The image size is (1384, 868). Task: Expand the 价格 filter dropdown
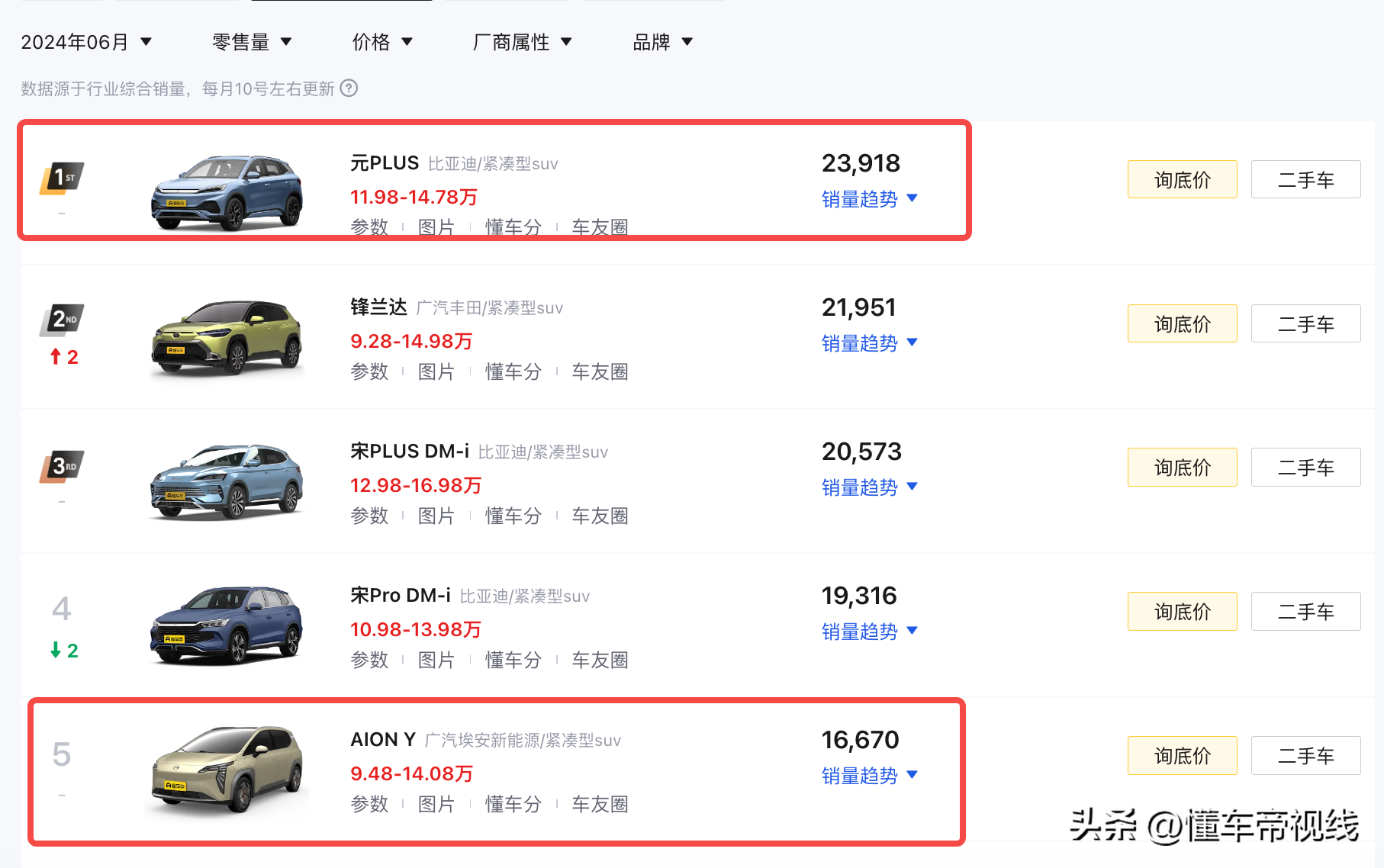383,42
